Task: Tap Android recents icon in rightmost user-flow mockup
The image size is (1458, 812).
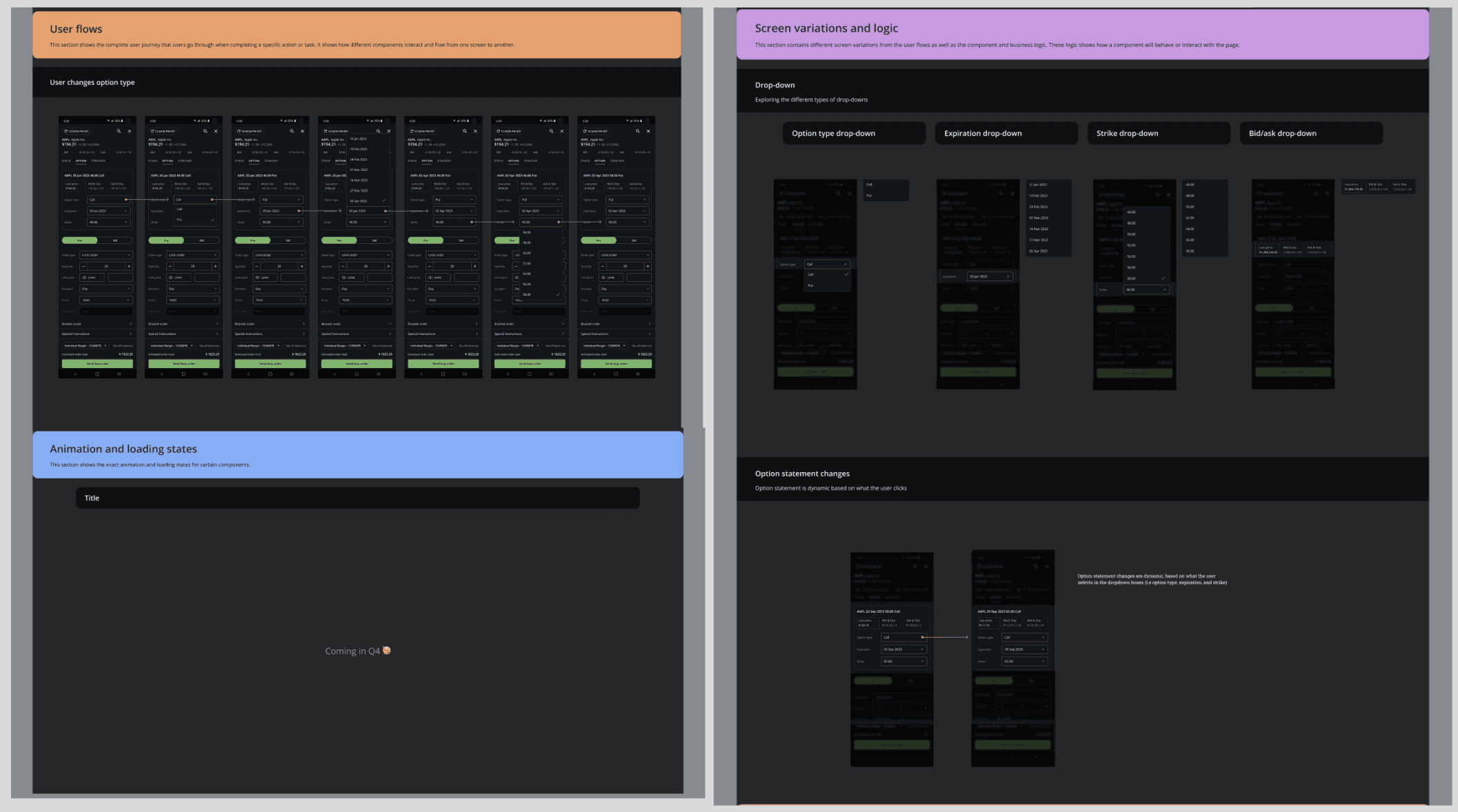Action: pos(637,374)
